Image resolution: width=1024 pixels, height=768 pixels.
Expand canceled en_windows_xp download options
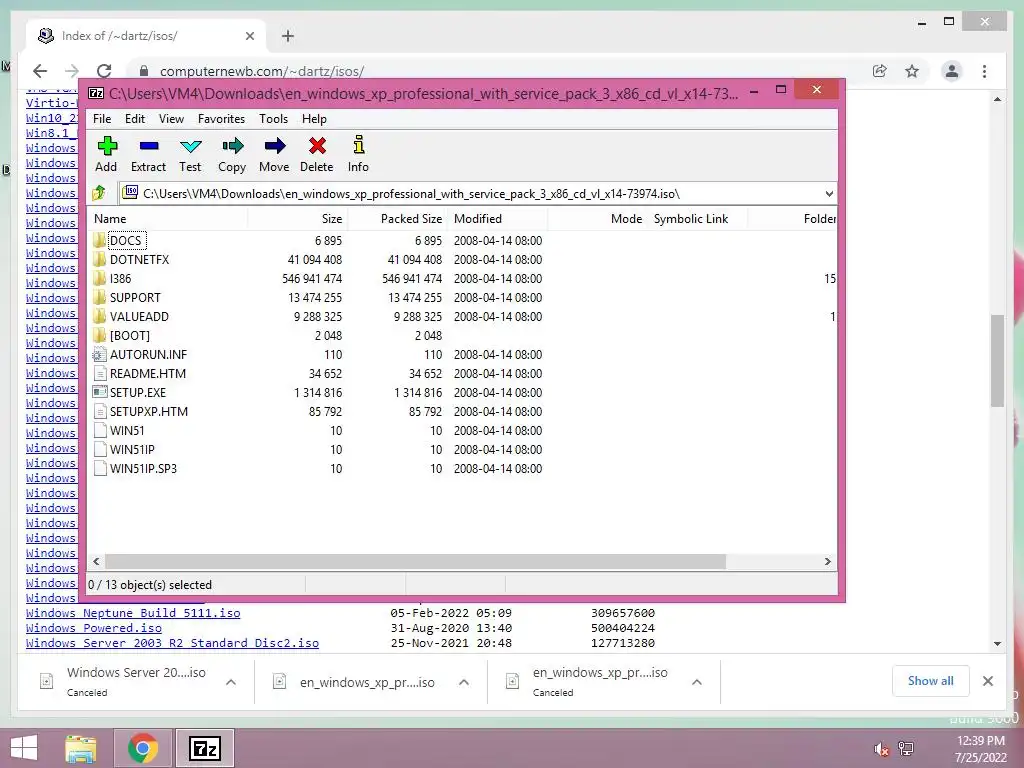pos(697,682)
